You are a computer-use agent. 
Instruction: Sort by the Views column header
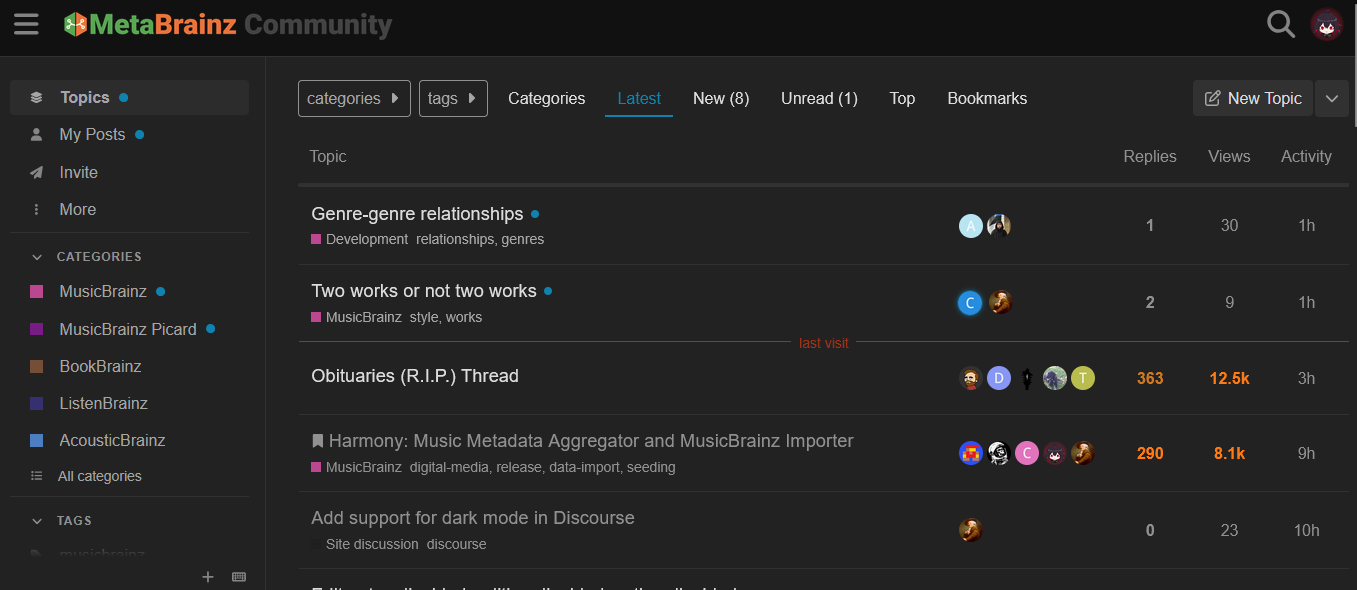(1229, 156)
